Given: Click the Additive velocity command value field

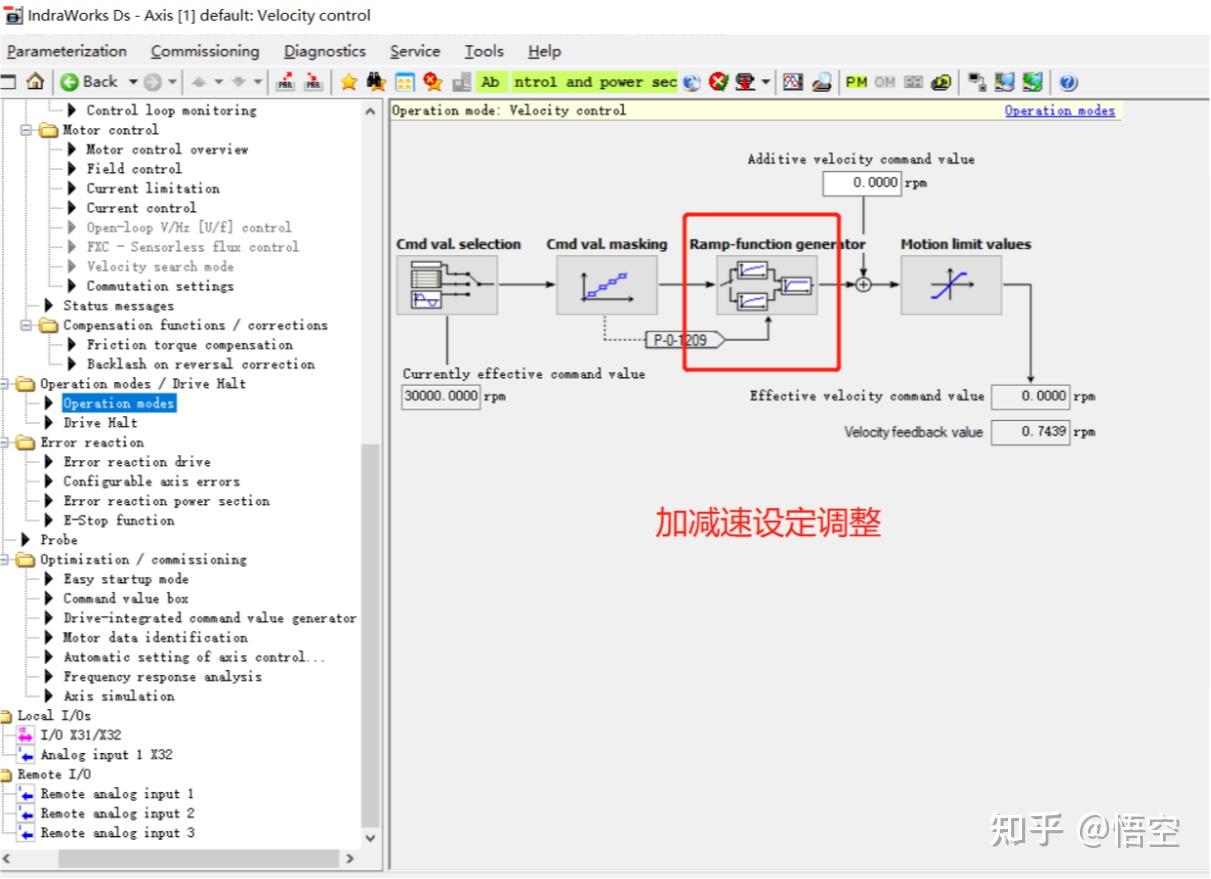Looking at the screenshot, I should (860, 183).
